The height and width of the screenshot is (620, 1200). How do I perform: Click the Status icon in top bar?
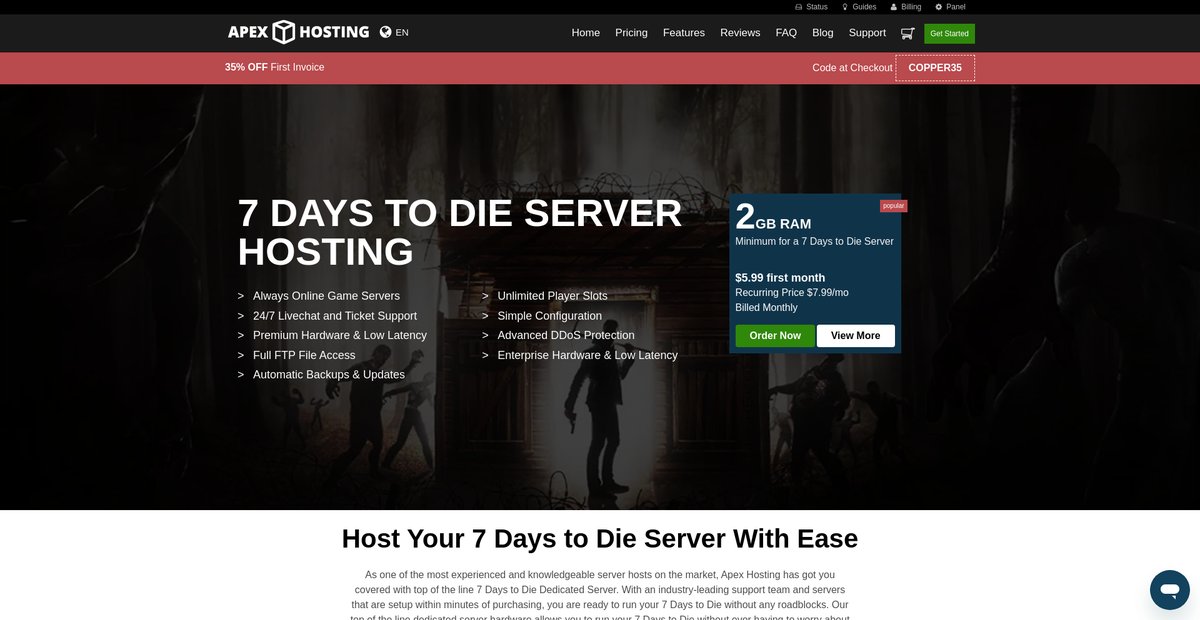coord(798,7)
